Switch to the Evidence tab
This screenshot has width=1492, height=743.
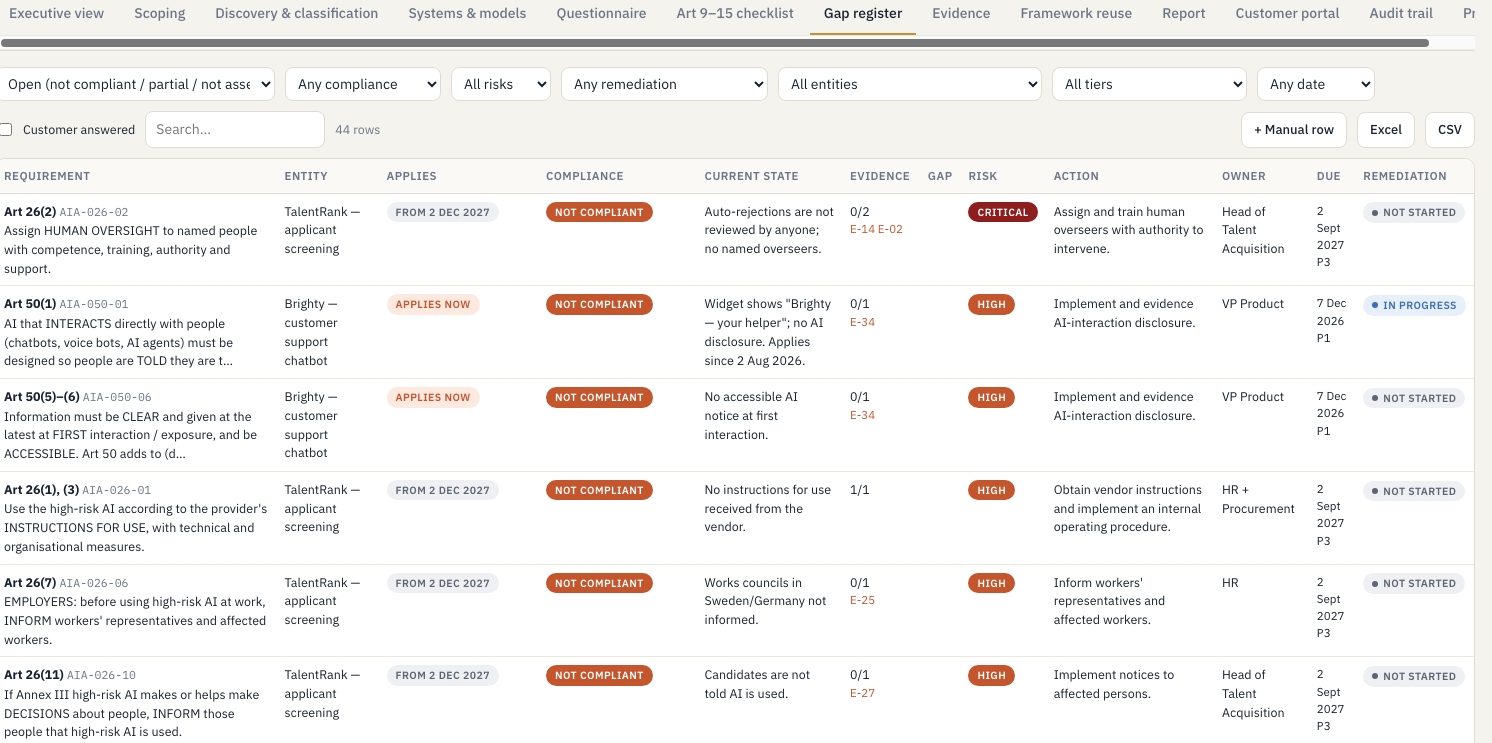pos(961,14)
